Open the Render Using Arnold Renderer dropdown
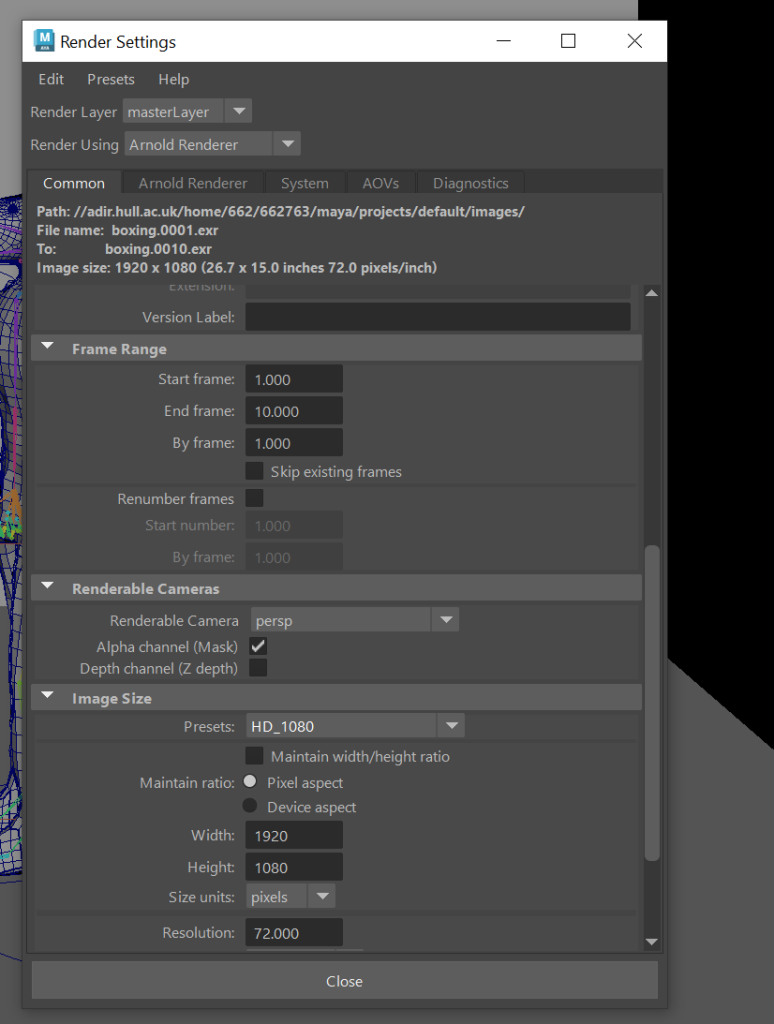774x1024 pixels. click(x=212, y=144)
